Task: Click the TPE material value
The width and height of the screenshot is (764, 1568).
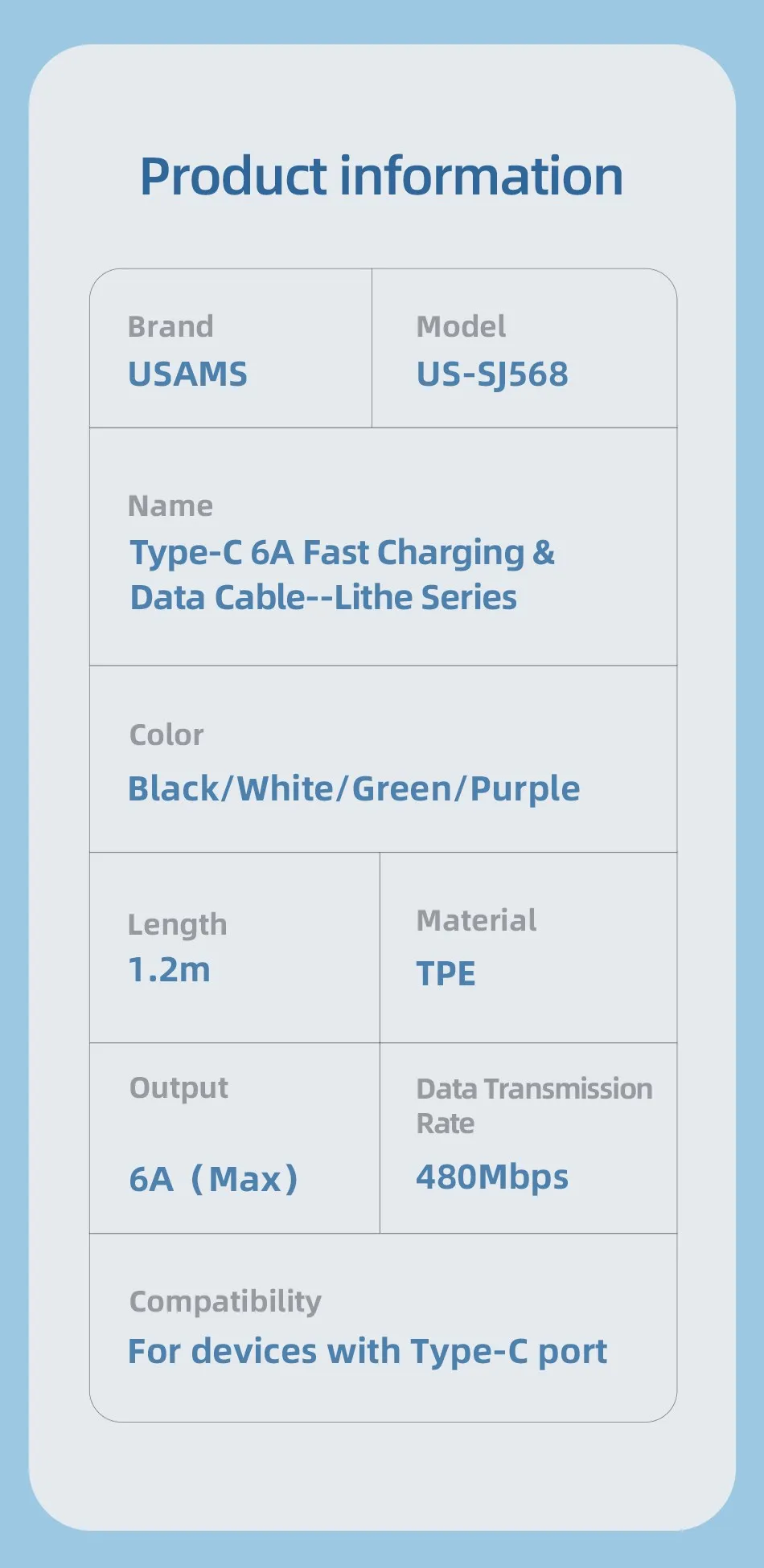Action: (446, 973)
